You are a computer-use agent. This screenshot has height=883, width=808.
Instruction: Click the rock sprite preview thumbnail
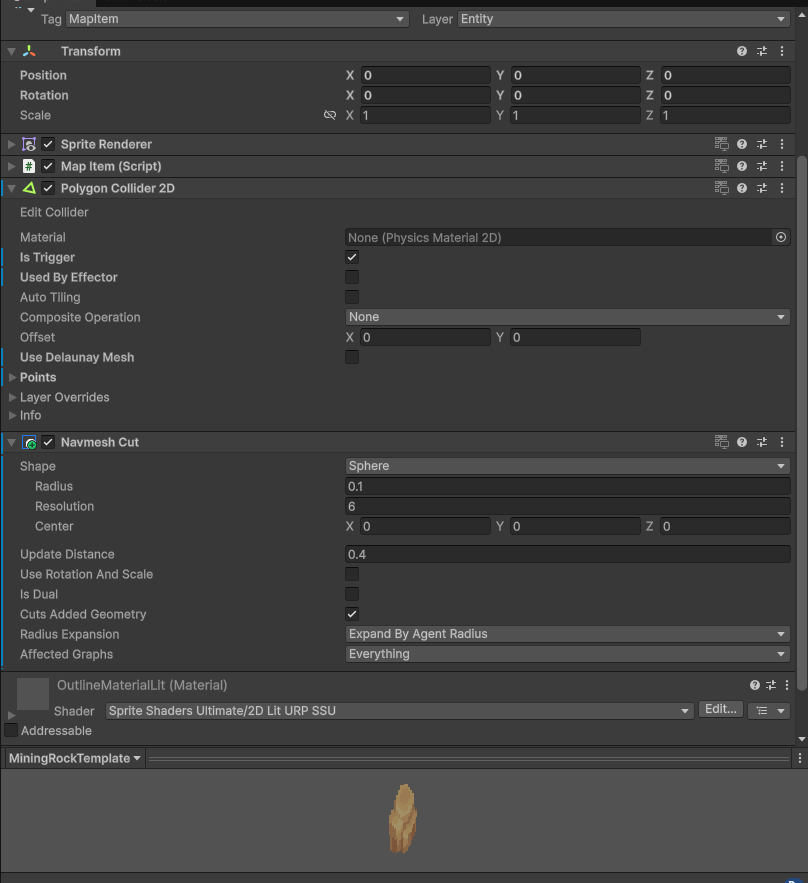402,819
